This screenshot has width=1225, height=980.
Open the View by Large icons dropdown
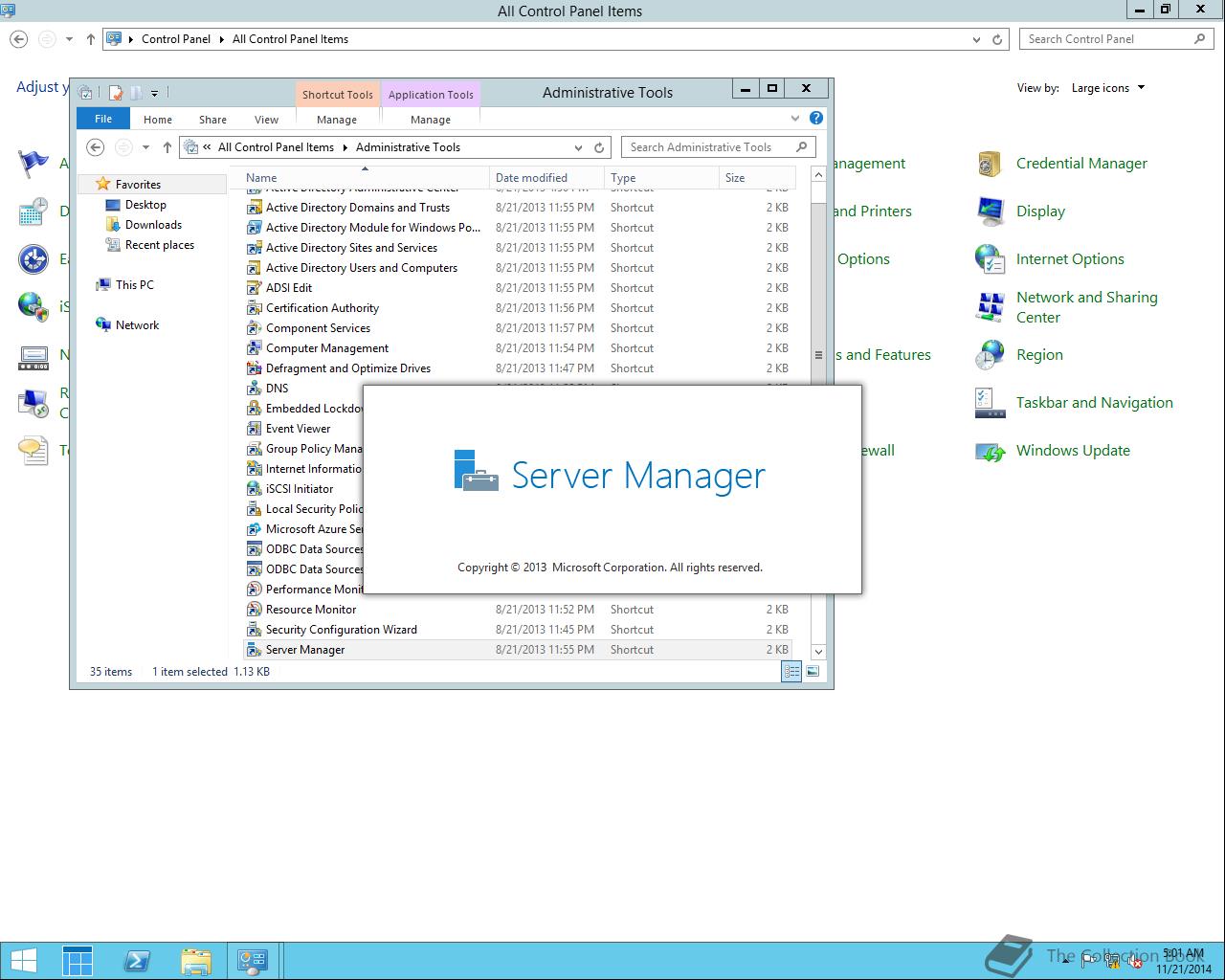pos(1108,88)
